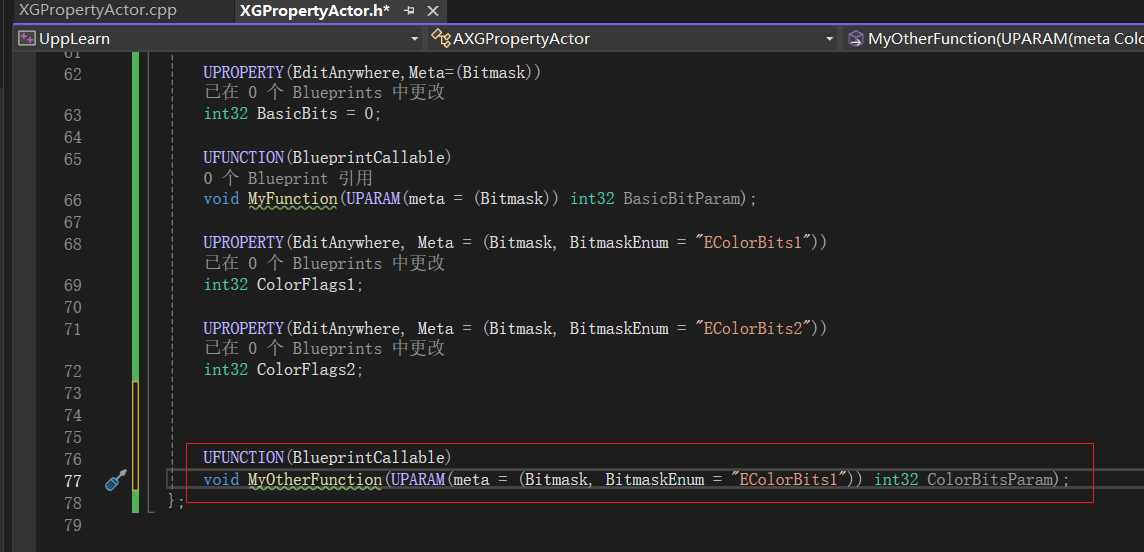This screenshot has height=552, width=1144.
Task: Click line number 71 in the margin
Action: (73, 330)
